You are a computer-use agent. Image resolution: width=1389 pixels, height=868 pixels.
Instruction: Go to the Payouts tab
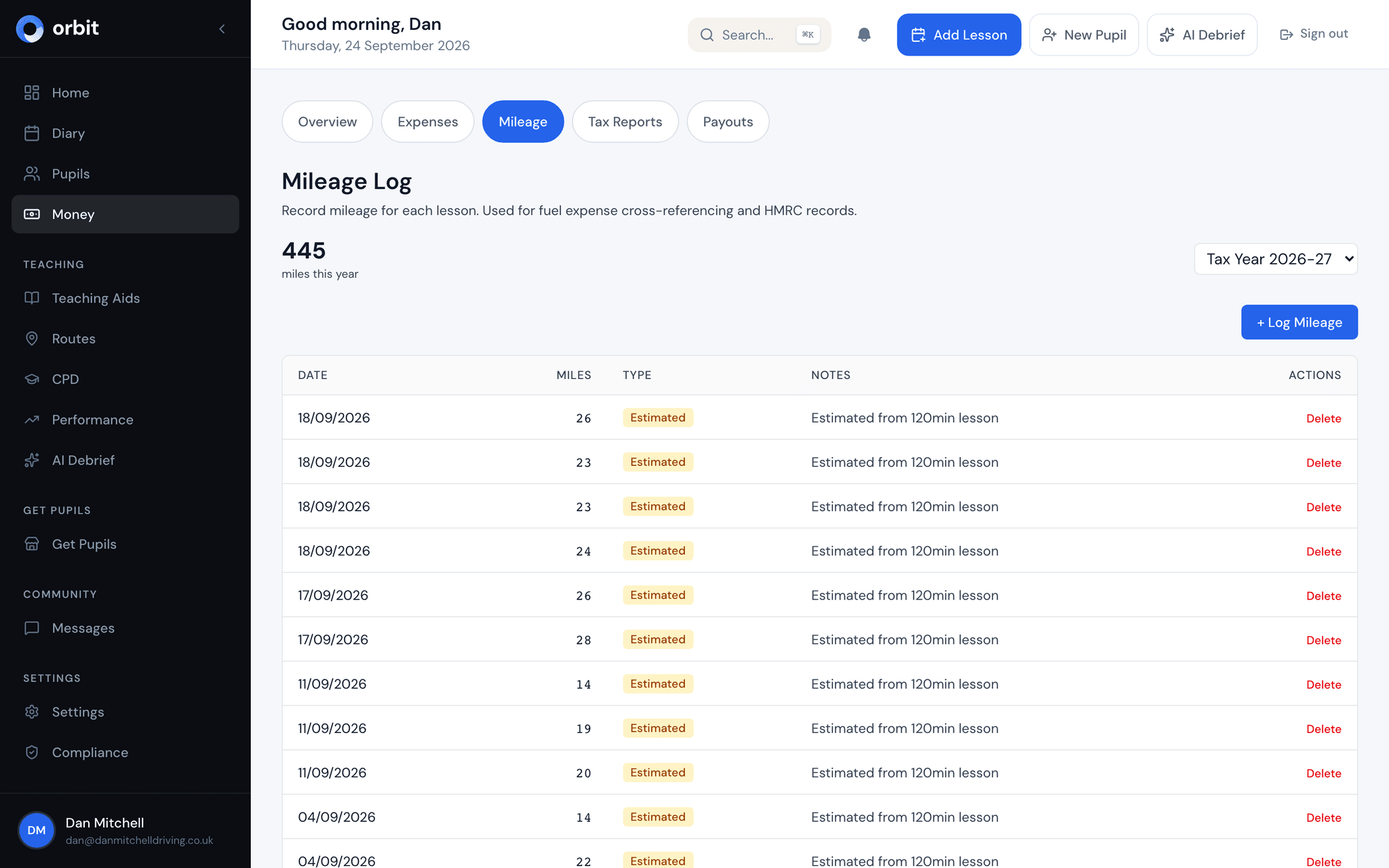728,122
